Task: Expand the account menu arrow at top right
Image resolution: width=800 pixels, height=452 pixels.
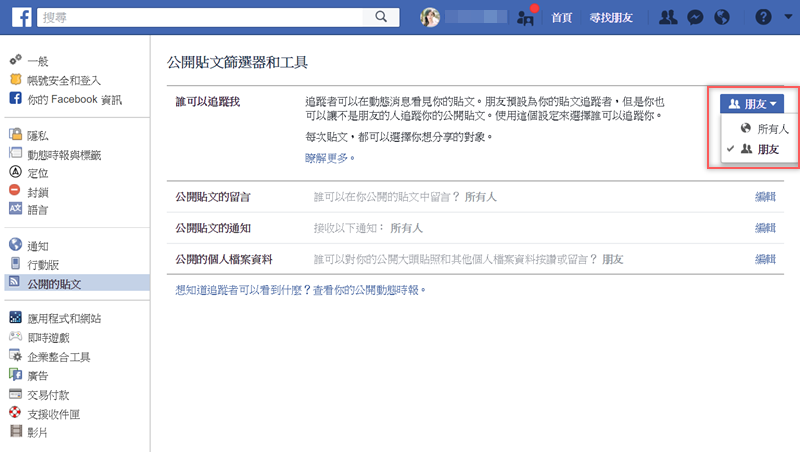Action: pyautogui.click(x=788, y=17)
